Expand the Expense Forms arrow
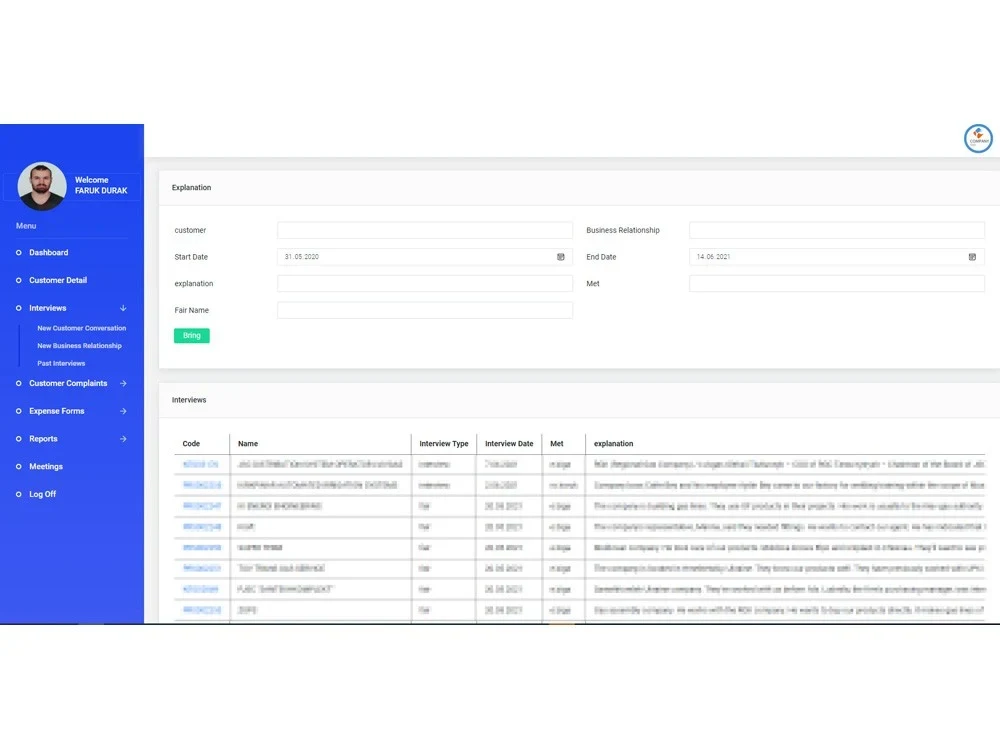This screenshot has height=750, width=1000. (123, 411)
